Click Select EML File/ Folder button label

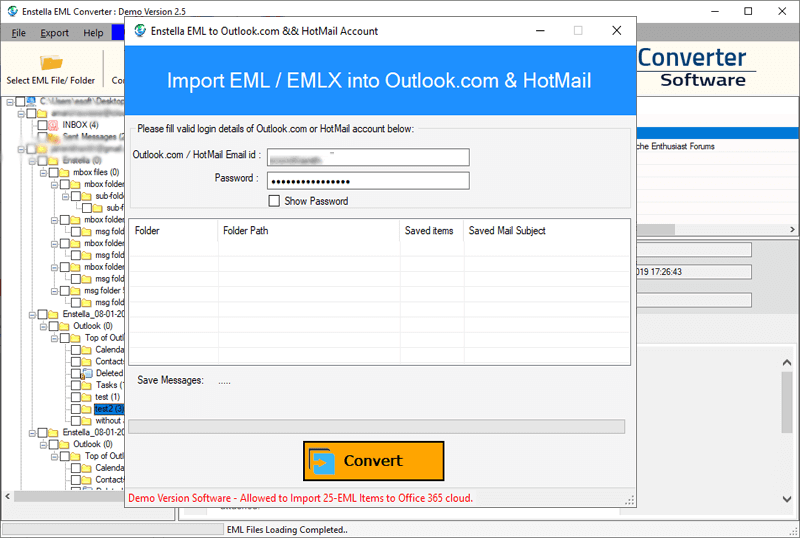click(51, 81)
